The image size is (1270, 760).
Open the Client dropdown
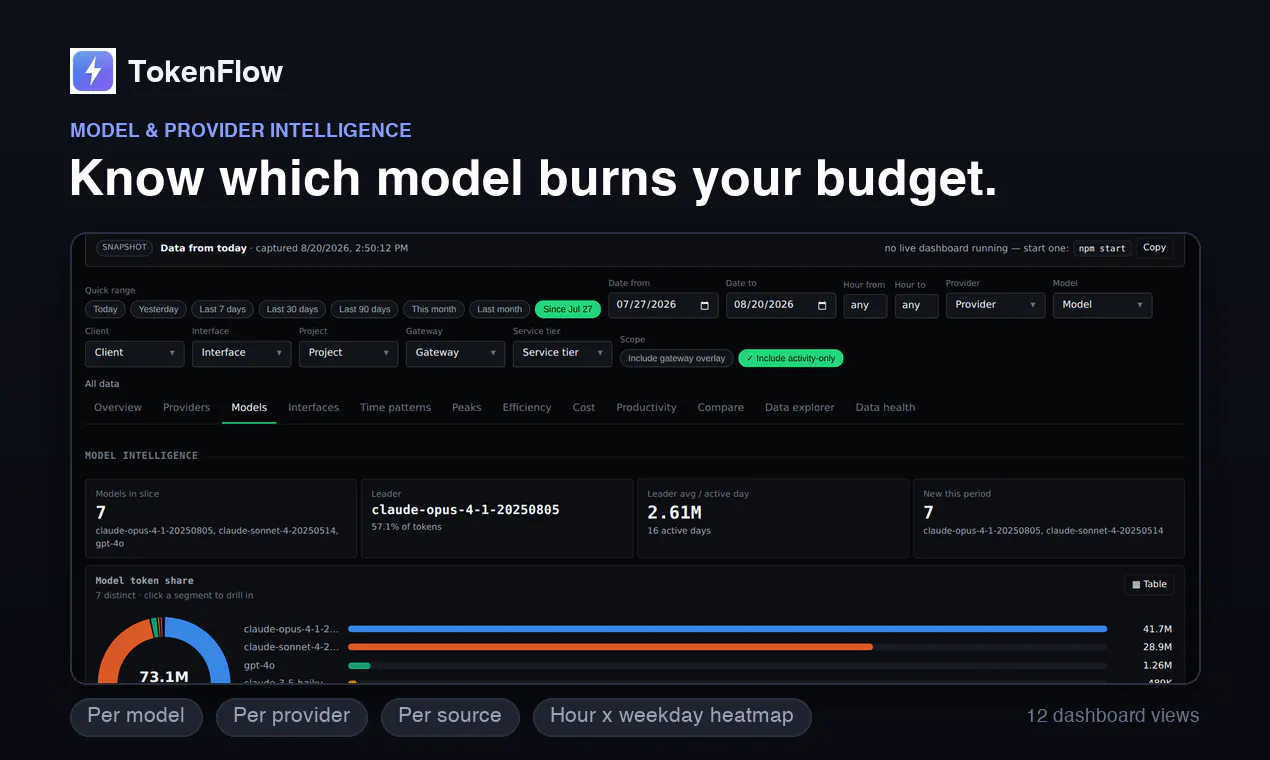(134, 353)
